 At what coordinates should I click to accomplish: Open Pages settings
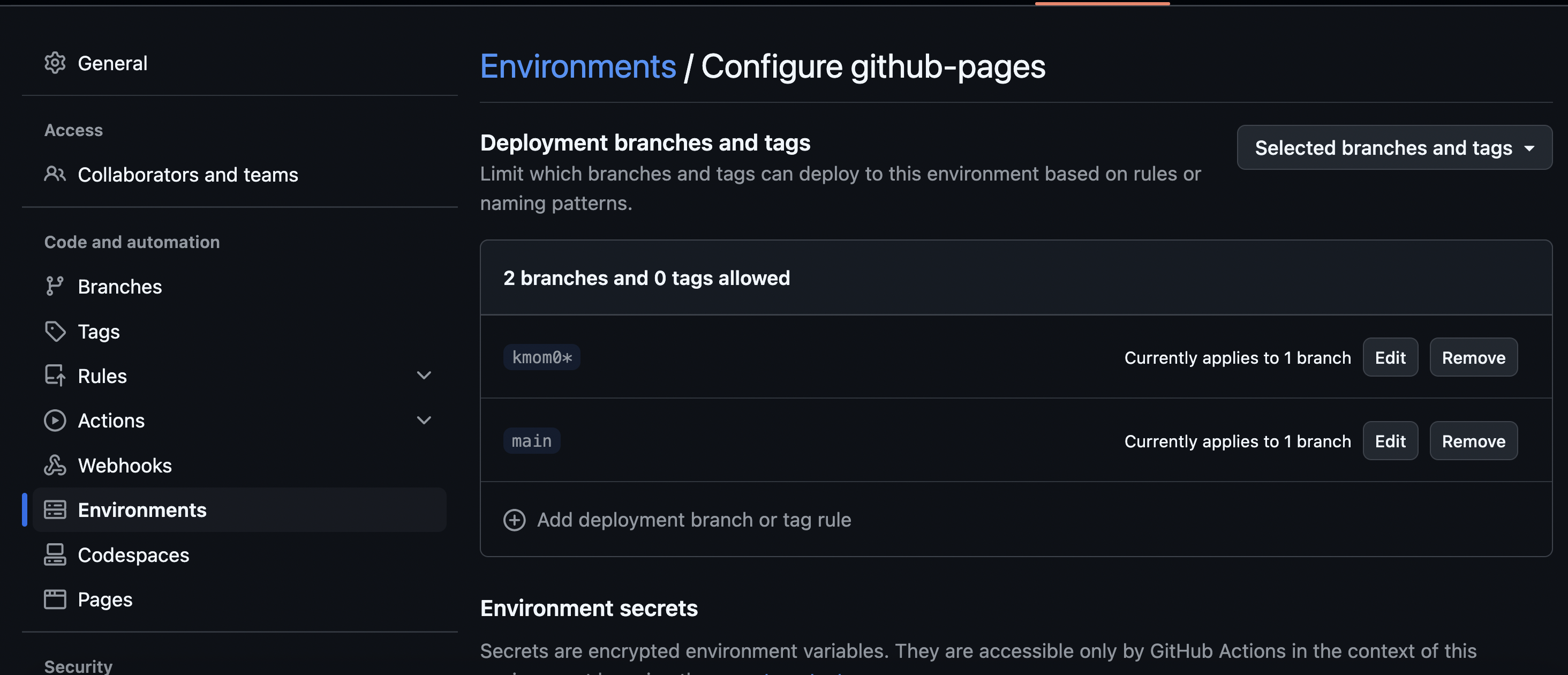[239, 599]
